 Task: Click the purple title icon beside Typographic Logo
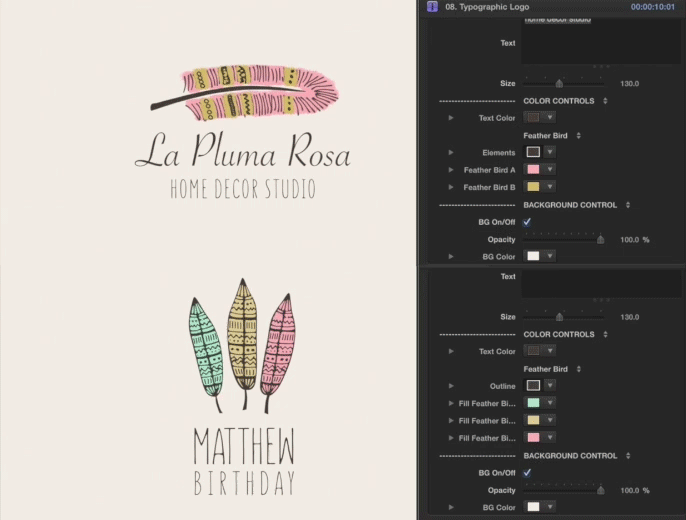pyautogui.click(x=432, y=6)
